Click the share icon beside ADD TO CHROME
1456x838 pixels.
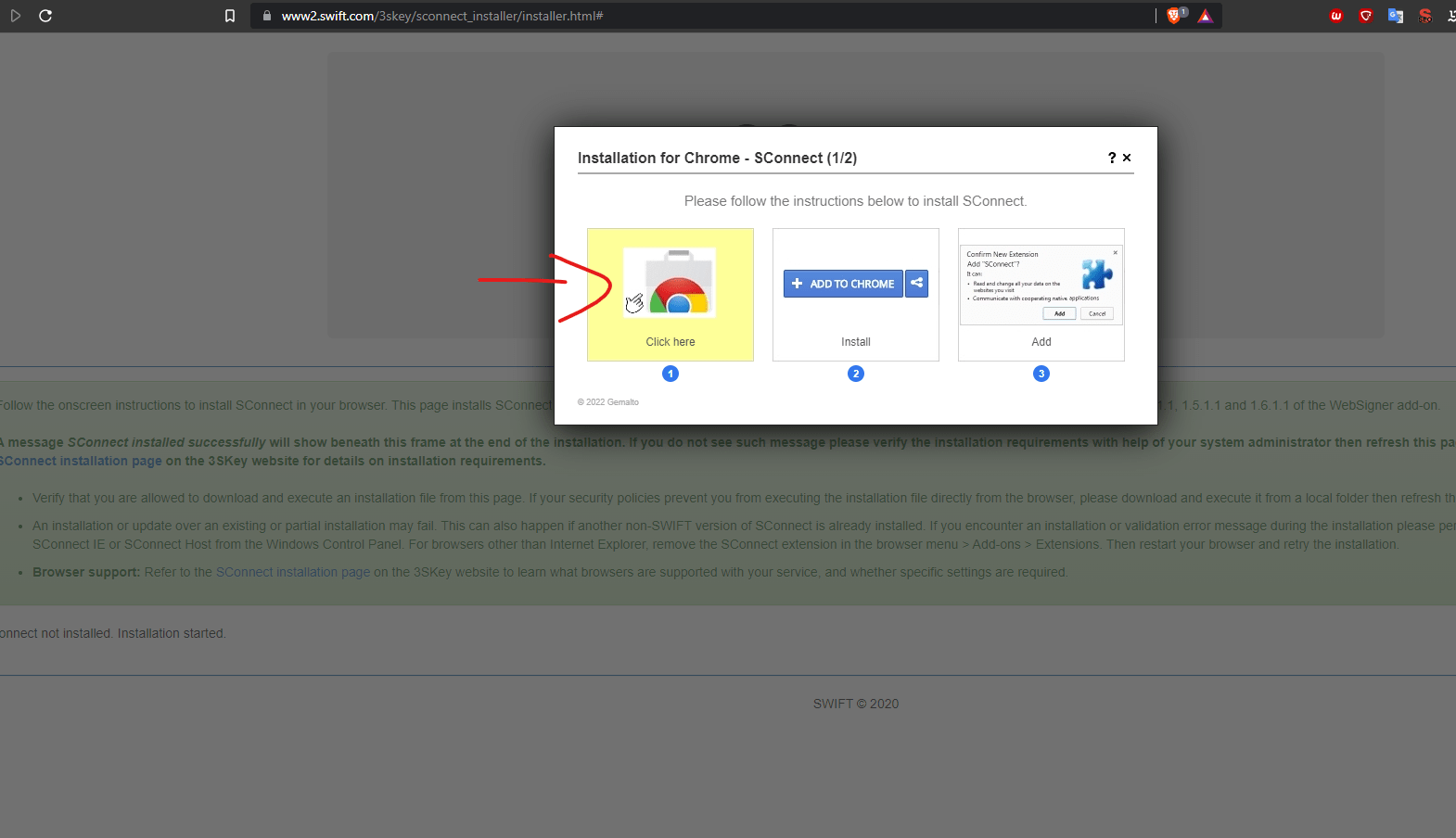917,284
